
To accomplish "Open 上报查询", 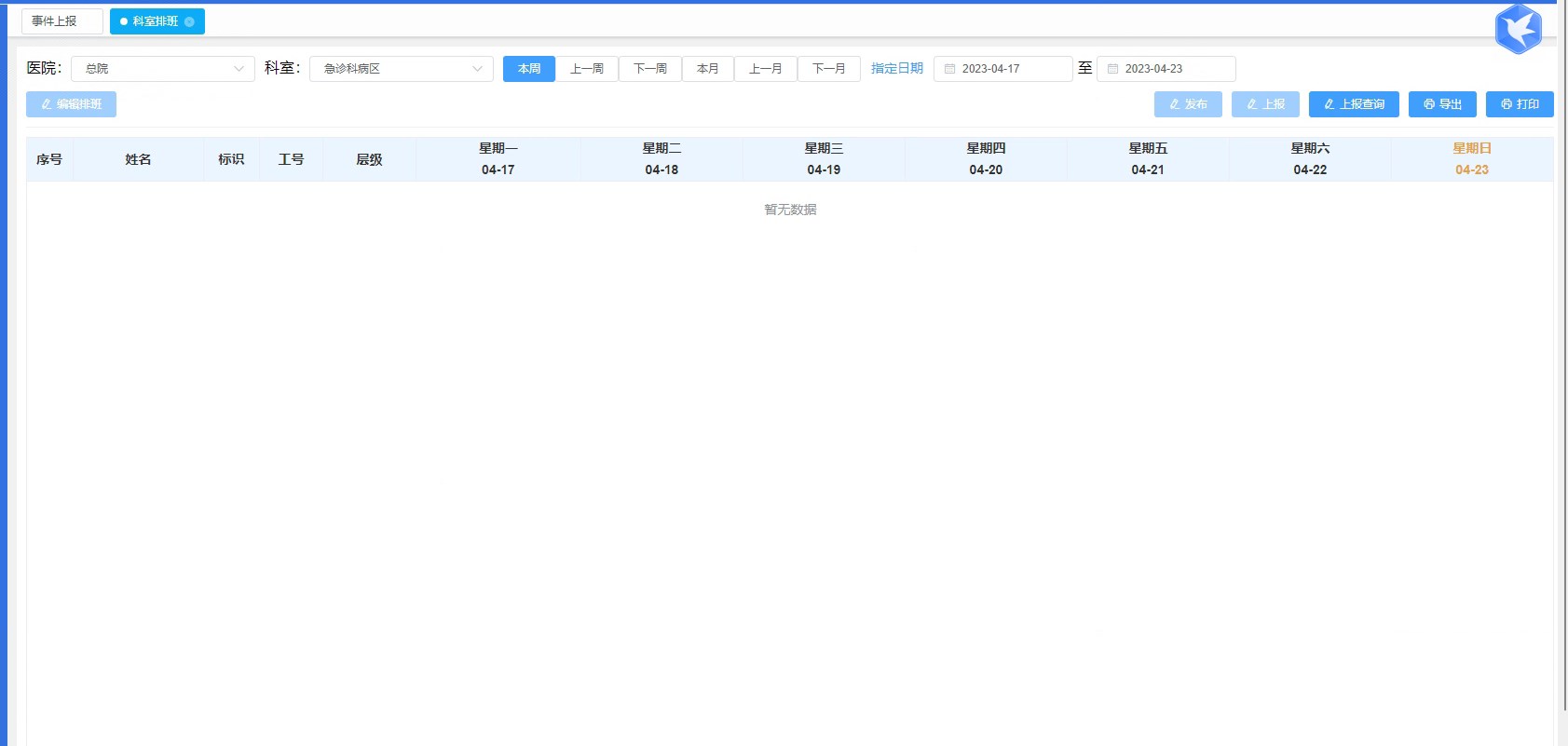I will 1354,104.
